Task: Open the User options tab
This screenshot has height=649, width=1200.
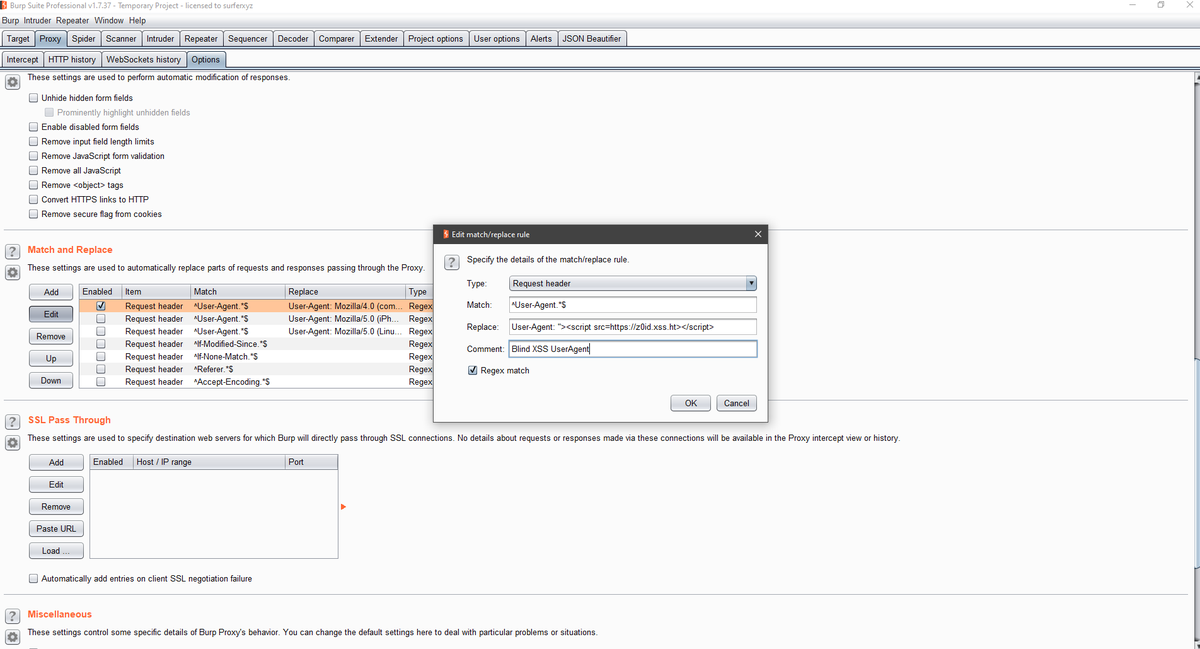Action: pos(496,39)
